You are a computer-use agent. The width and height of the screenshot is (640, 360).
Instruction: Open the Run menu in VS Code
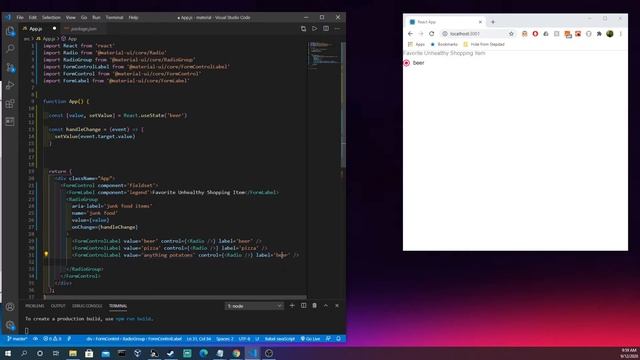pyautogui.click(x=96, y=18)
